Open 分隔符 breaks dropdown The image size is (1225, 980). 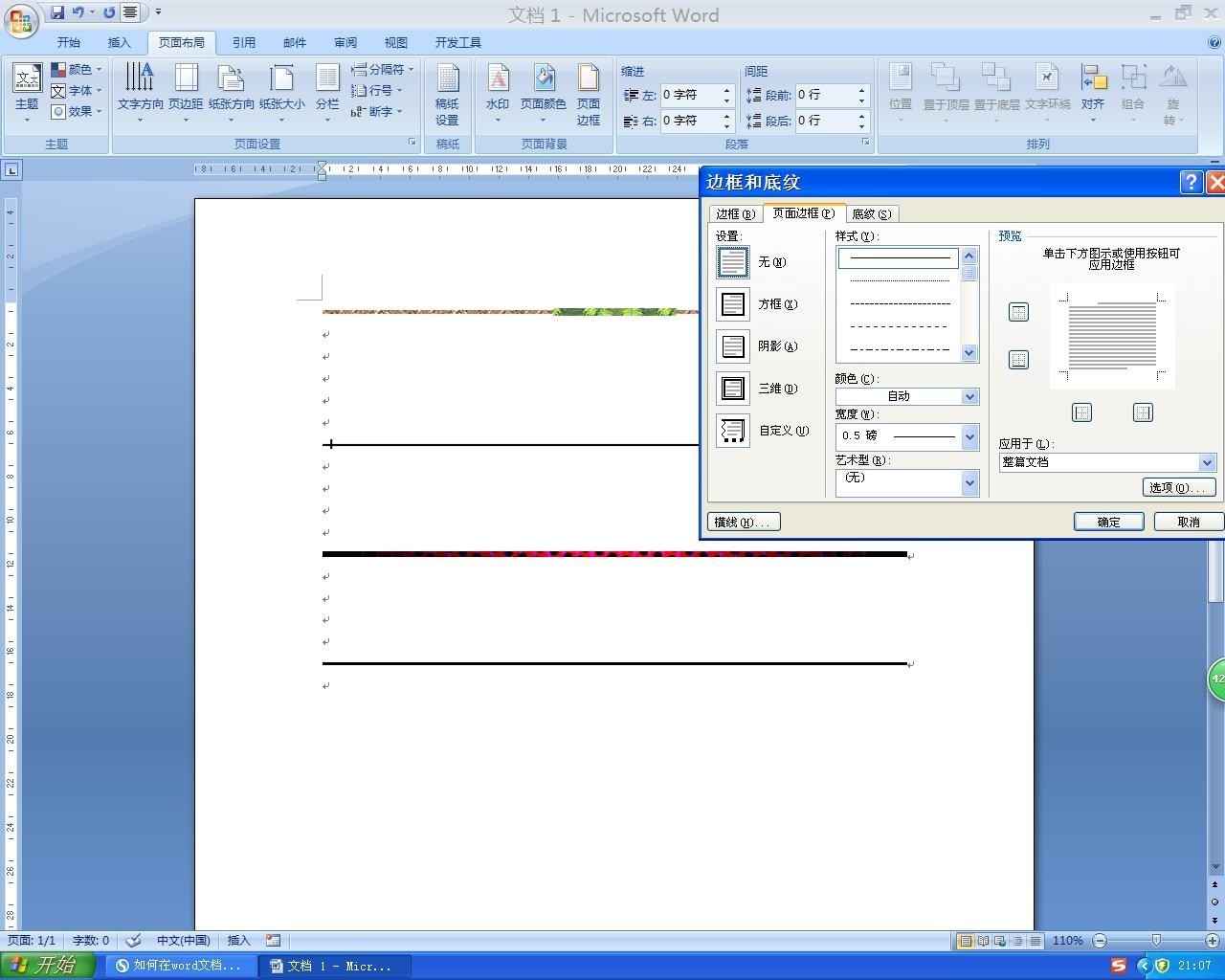click(382, 70)
